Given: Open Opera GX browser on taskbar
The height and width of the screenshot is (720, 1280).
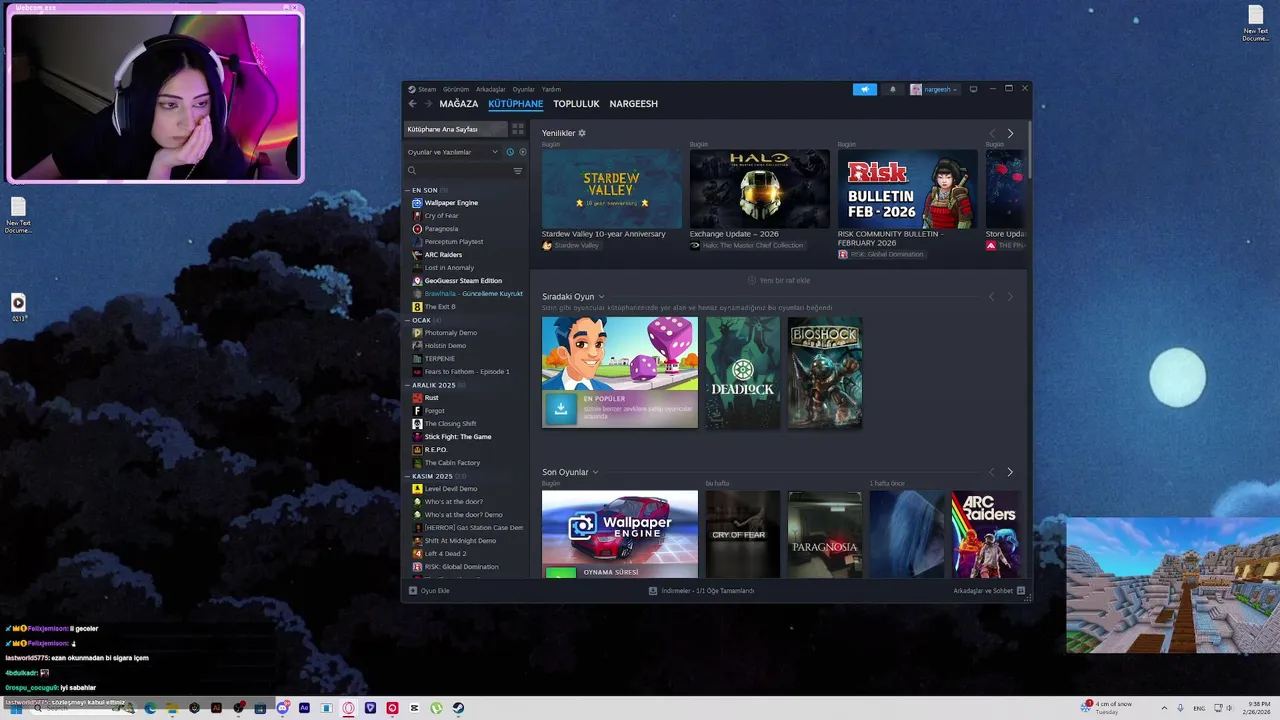Looking at the screenshot, I should coord(348,708).
